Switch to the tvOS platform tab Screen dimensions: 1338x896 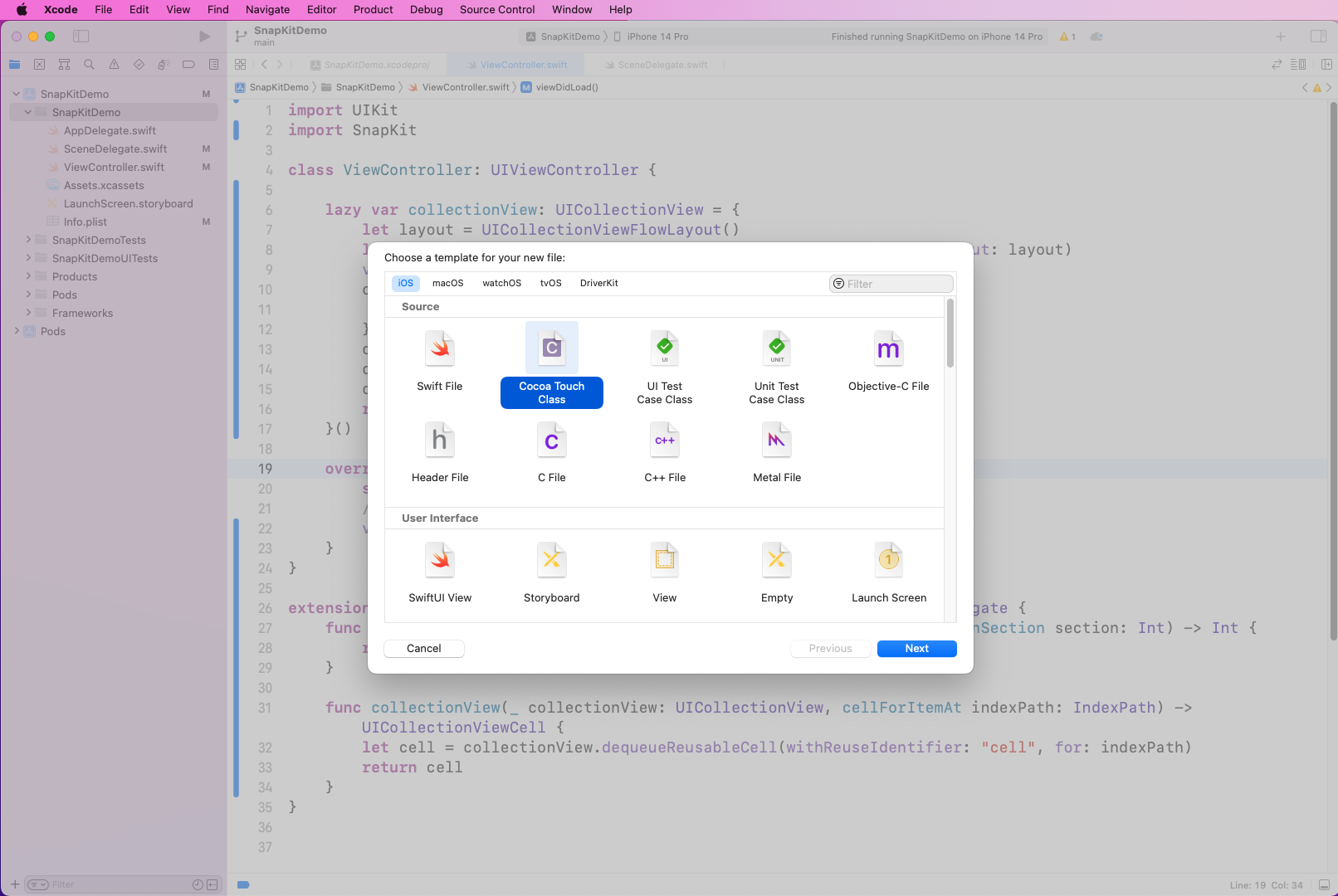coord(550,283)
